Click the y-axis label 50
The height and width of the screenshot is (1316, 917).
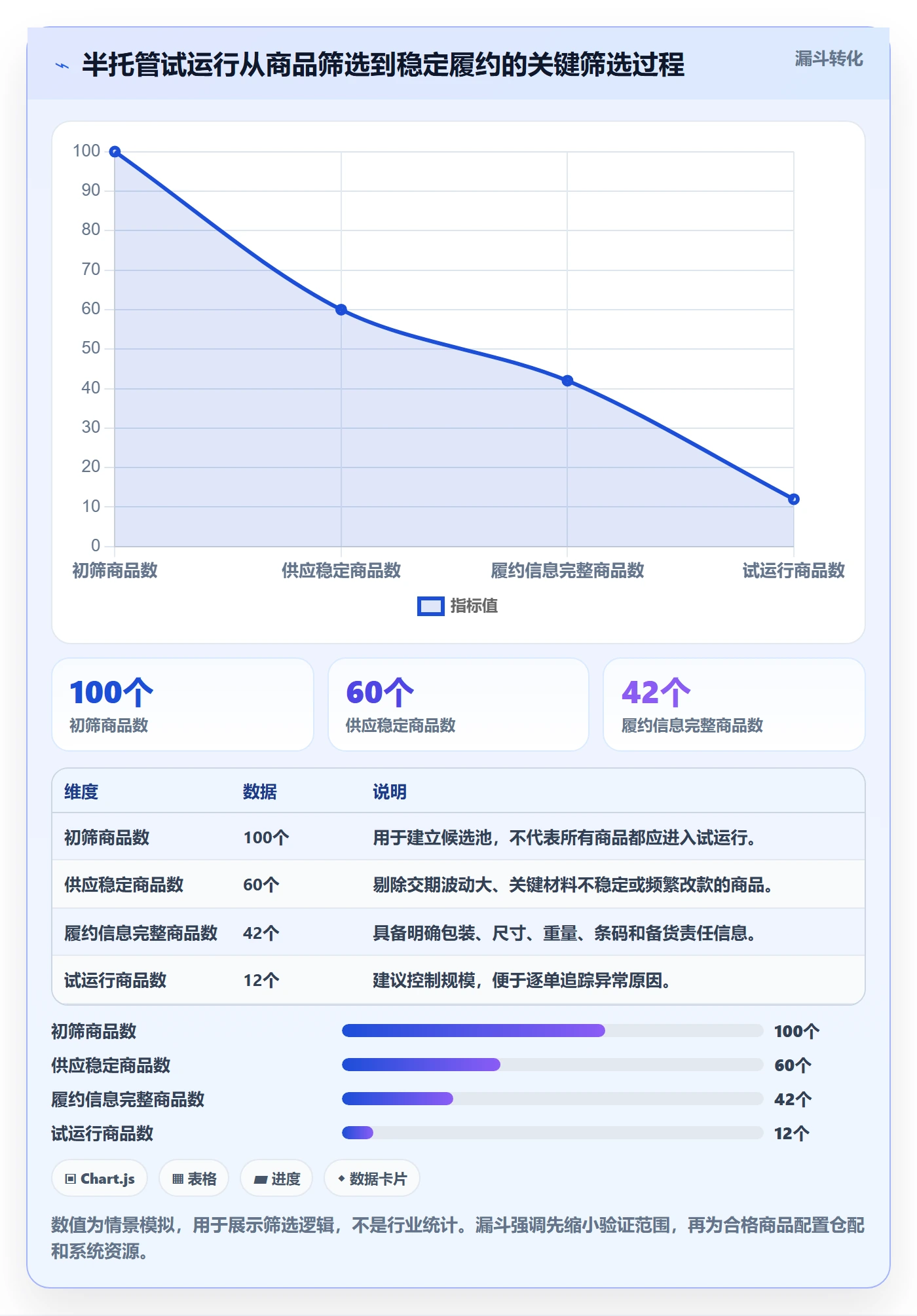coord(91,348)
